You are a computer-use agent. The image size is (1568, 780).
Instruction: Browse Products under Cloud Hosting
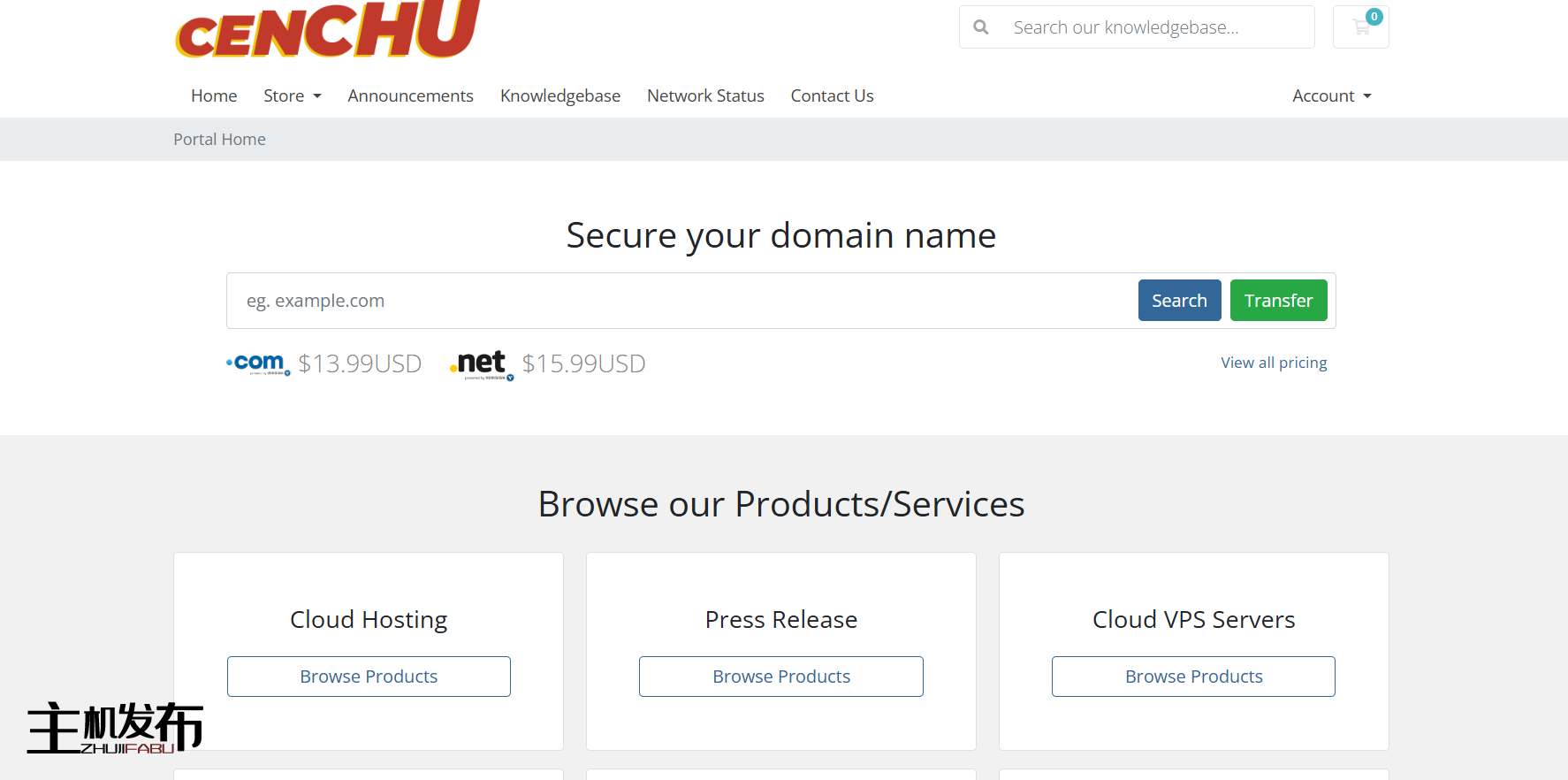[x=369, y=677]
